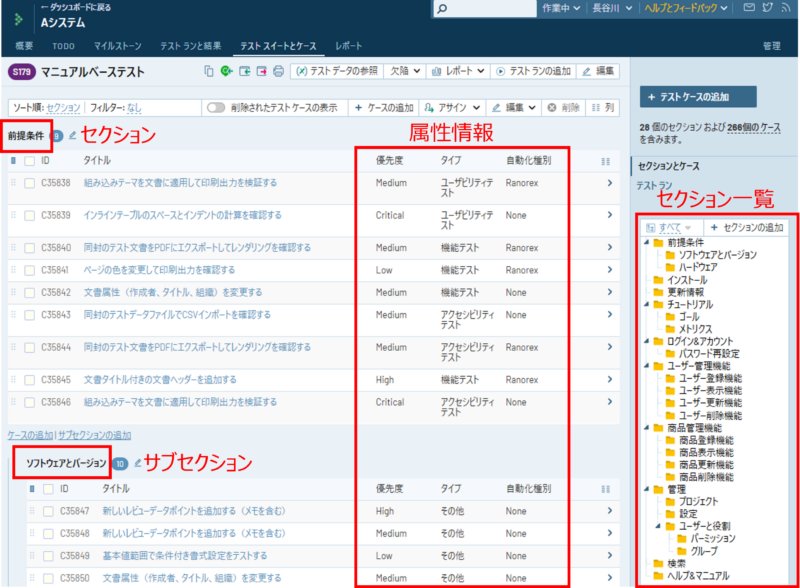Image resolution: width=800 pixels, height=588 pixels.
Task: Open the アサイン dropdown
Action: pyautogui.click(x=452, y=108)
